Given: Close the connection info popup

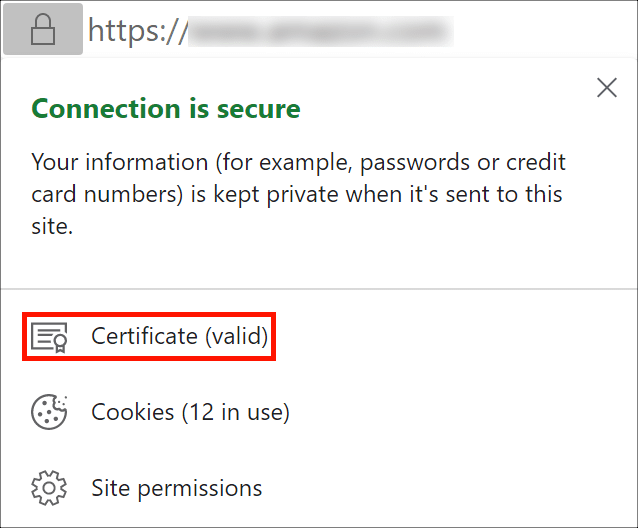Looking at the screenshot, I should [x=606, y=88].
